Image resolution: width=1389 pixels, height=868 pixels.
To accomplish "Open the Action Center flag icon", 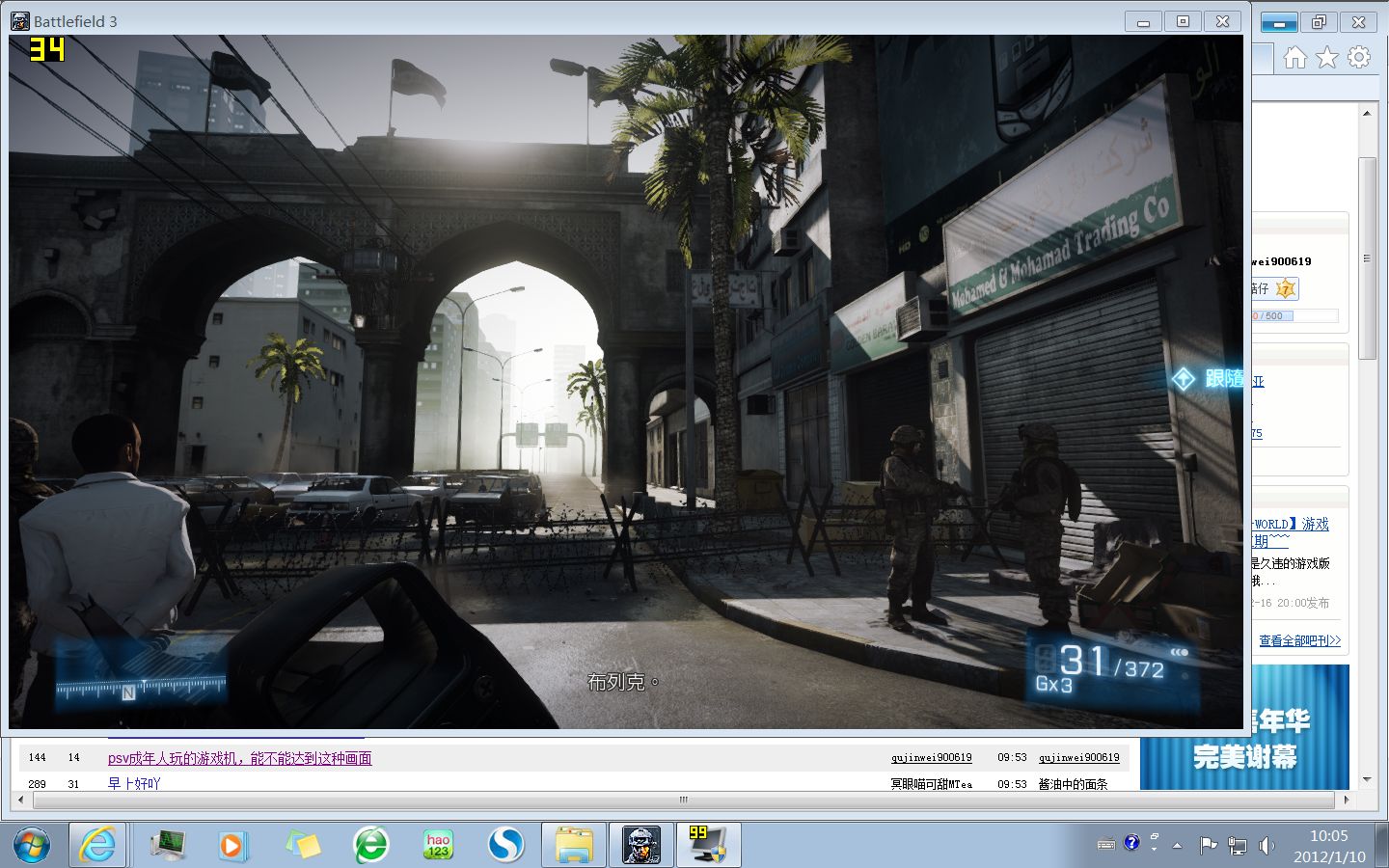I will [x=1208, y=846].
